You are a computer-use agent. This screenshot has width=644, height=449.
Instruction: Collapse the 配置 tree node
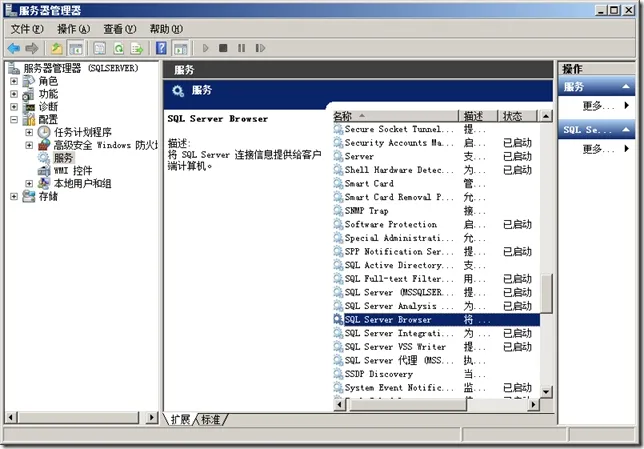tap(14, 120)
